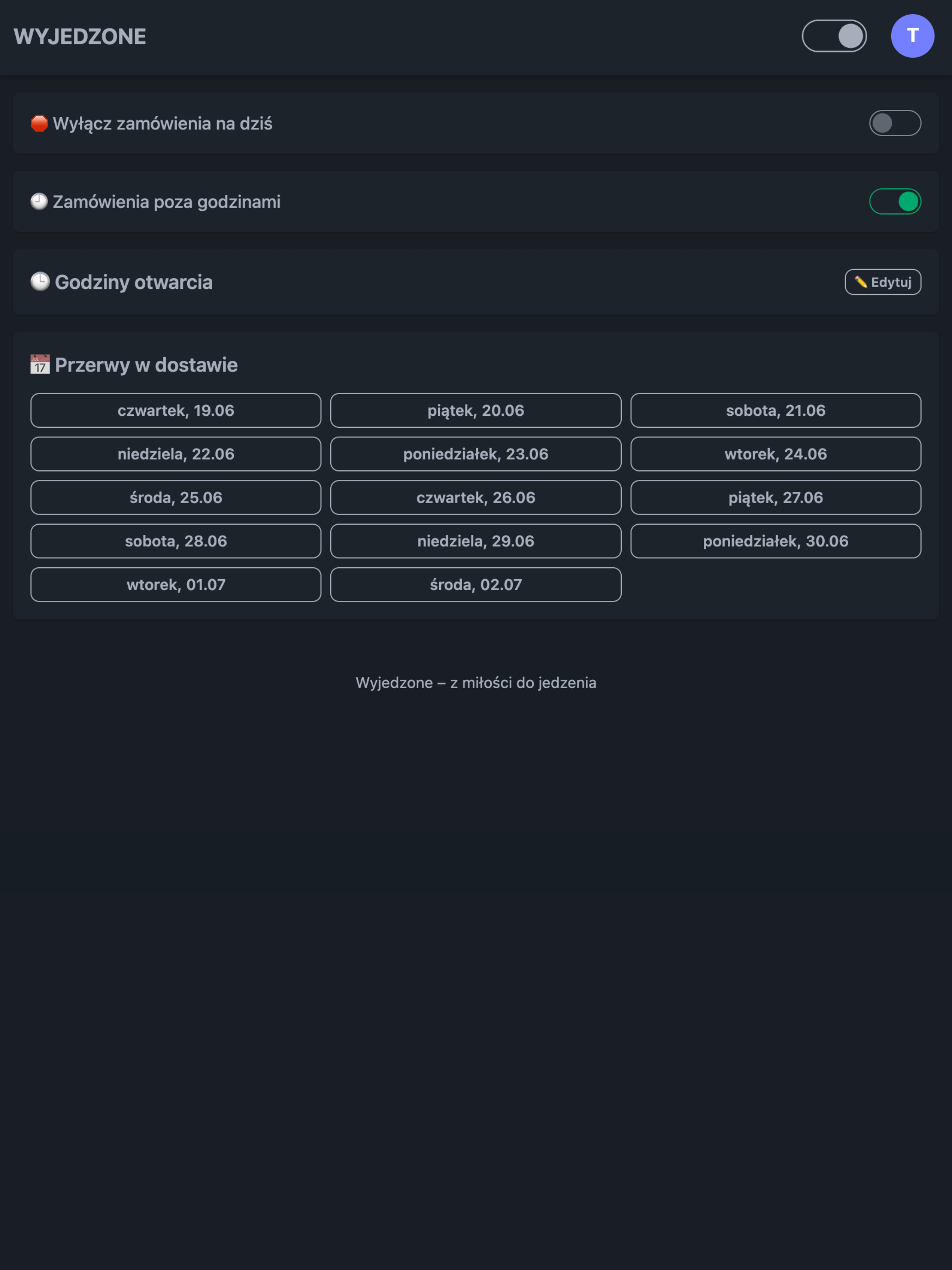Select piątek, 27.06 delivery break
This screenshot has width=952, height=1270.
tap(776, 498)
